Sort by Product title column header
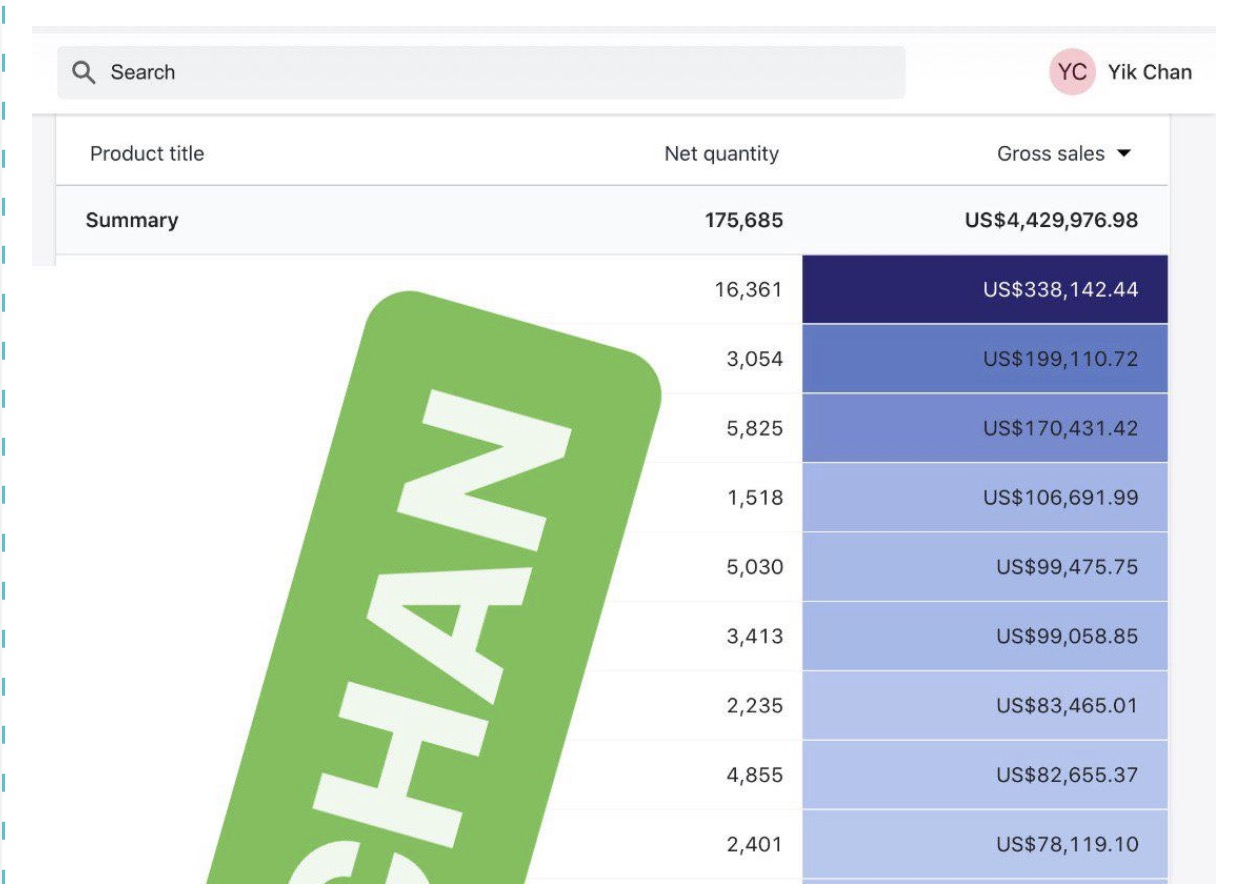This screenshot has height=884, width=1242. (x=147, y=154)
